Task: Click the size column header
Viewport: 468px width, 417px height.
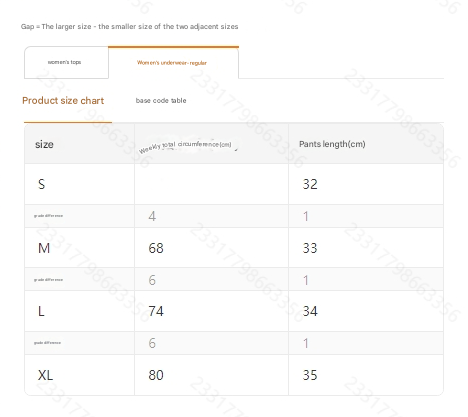Action: (44, 144)
